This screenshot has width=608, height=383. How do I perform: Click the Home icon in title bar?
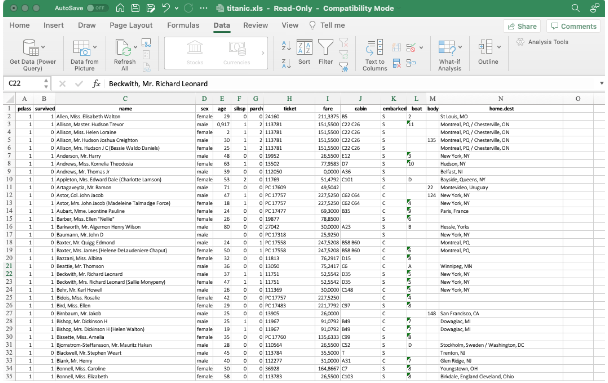120,8
